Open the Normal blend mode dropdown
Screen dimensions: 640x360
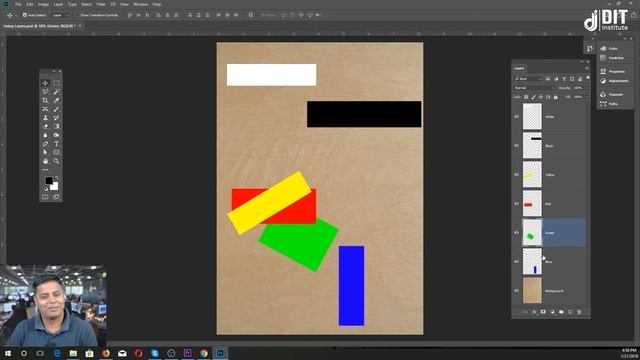pos(534,88)
